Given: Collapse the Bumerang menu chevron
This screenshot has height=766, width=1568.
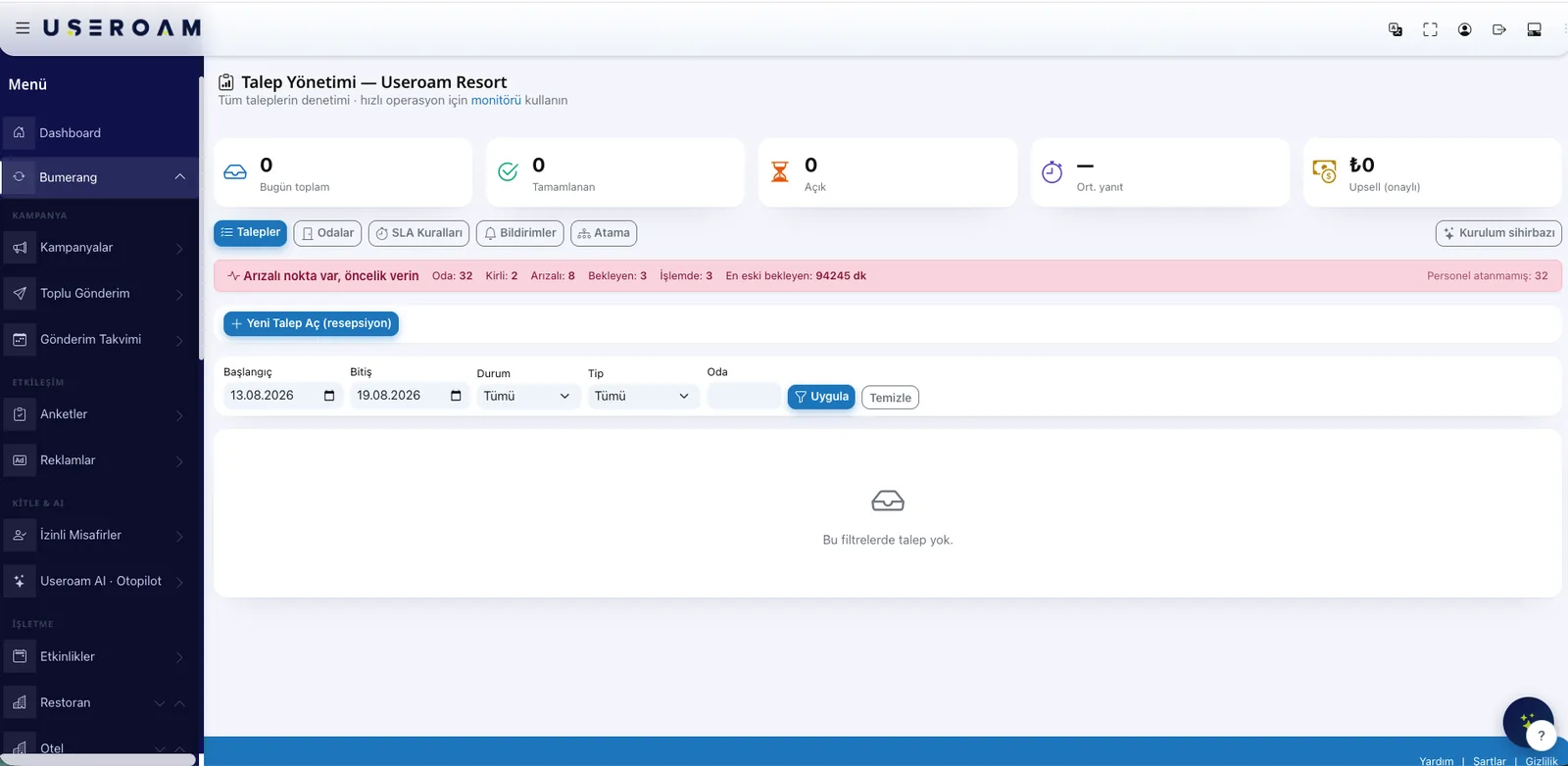Looking at the screenshot, I should tap(180, 176).
